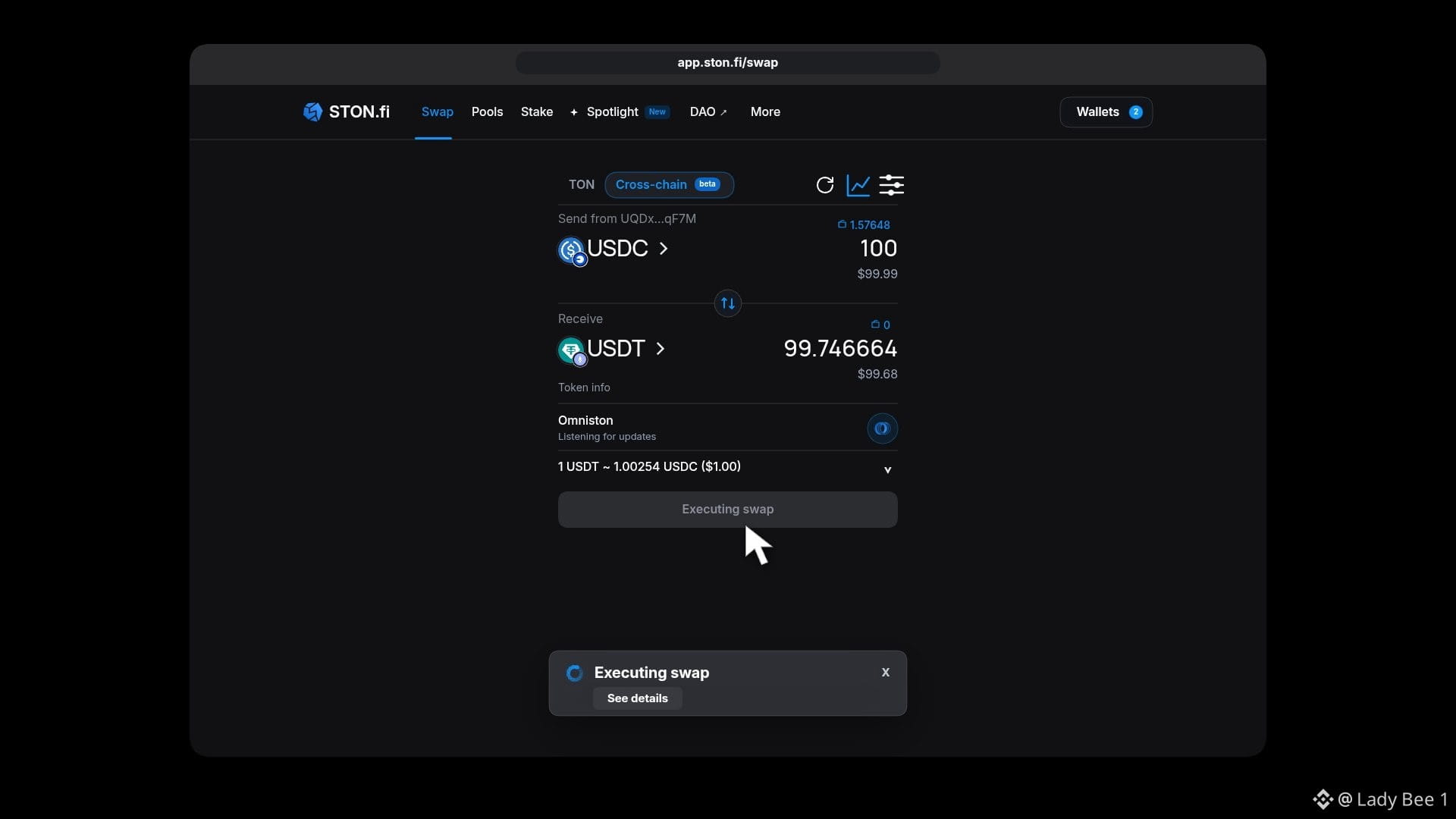
Task: Select Cross-chain beta mode
Action: pyautogui.click(x=669, y=184)
